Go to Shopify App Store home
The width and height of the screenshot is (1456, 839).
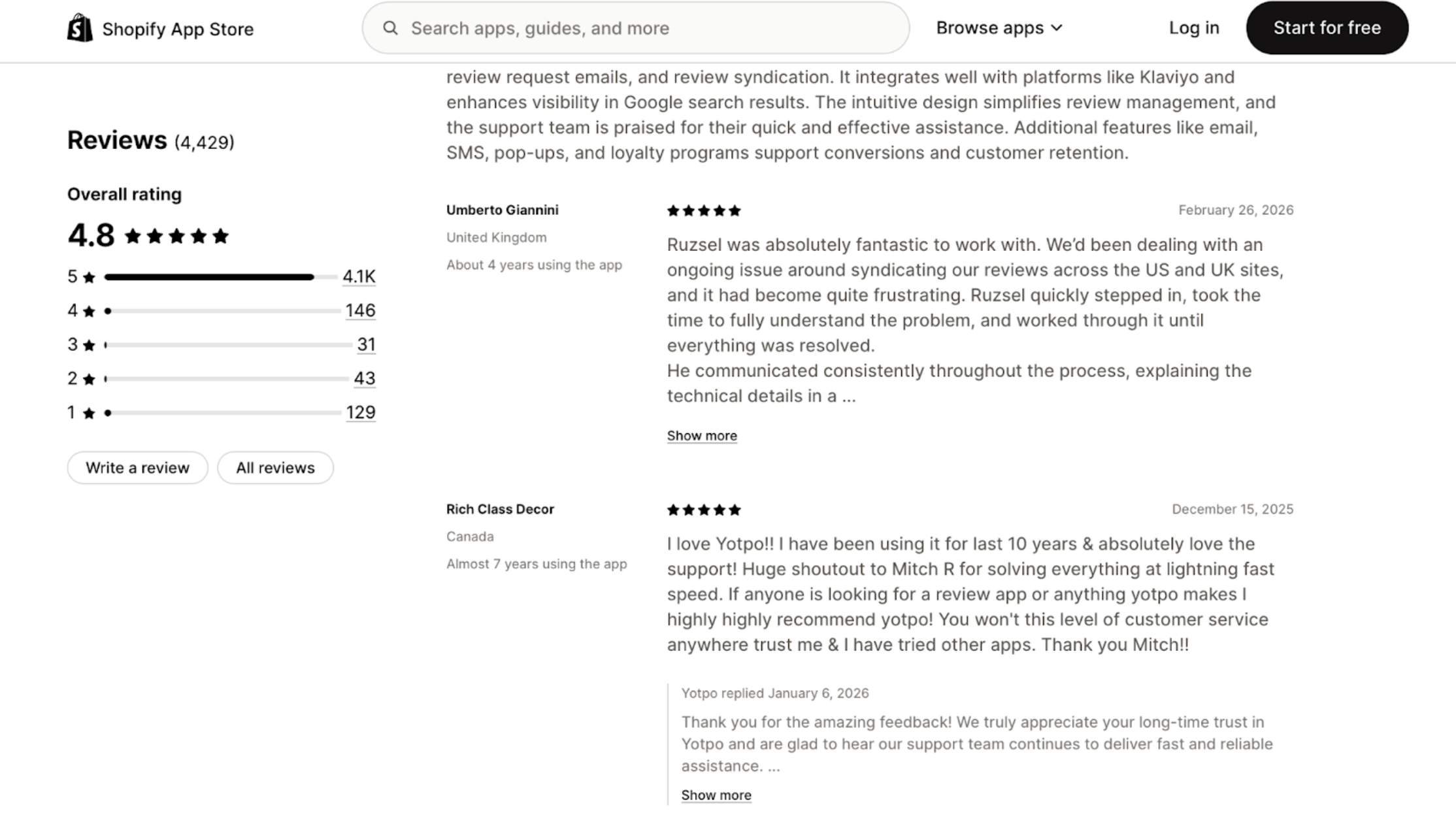(177, 29)
